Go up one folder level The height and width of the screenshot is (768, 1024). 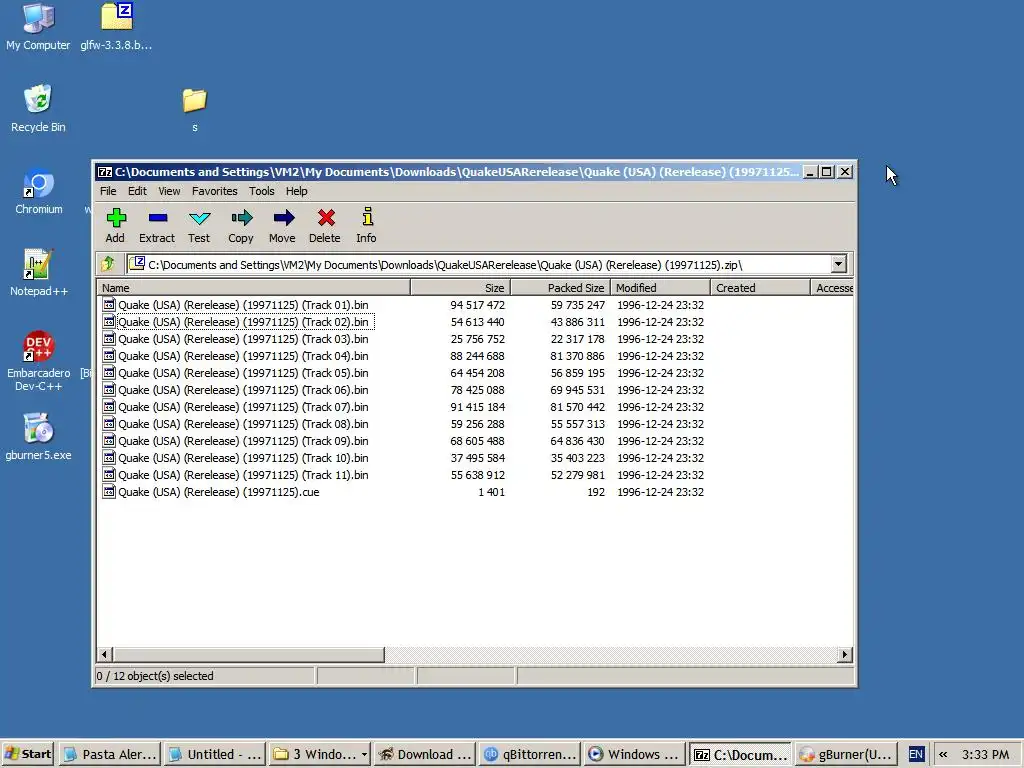coord(108,264)
